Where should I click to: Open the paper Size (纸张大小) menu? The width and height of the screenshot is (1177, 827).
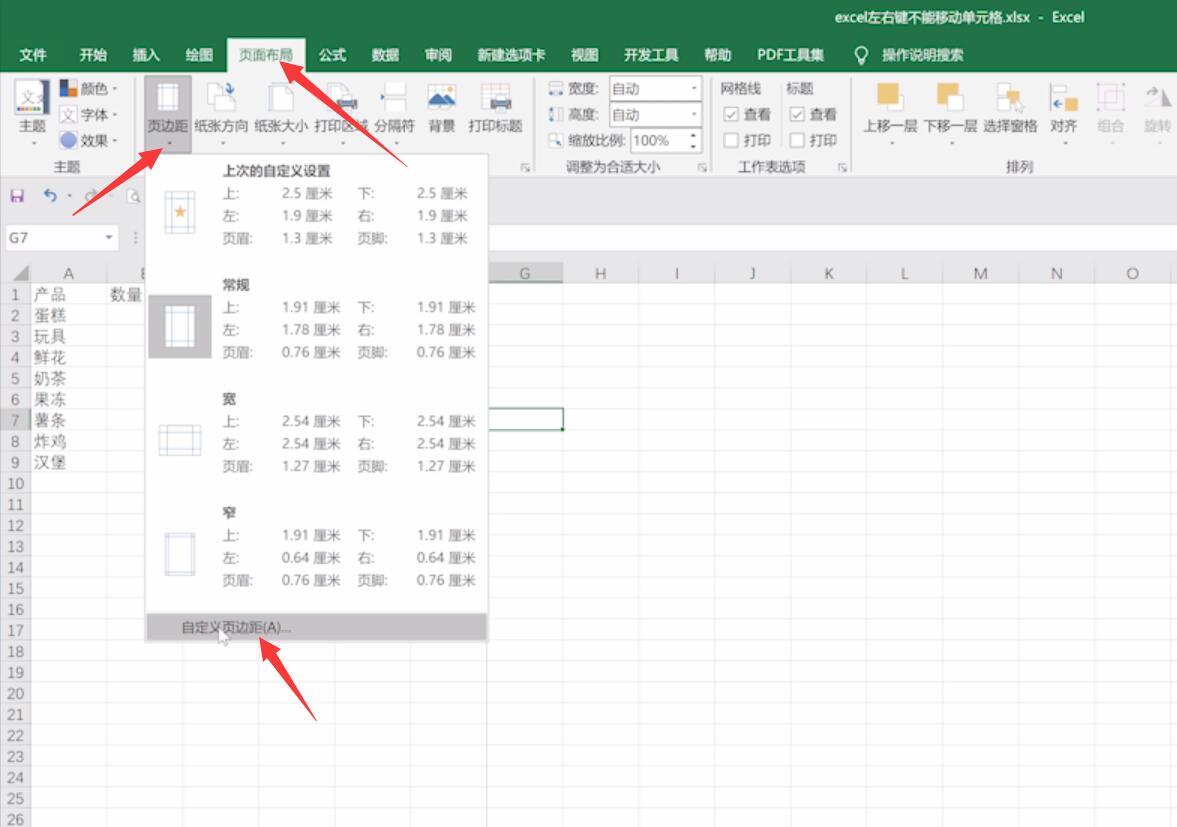[281, 111]
